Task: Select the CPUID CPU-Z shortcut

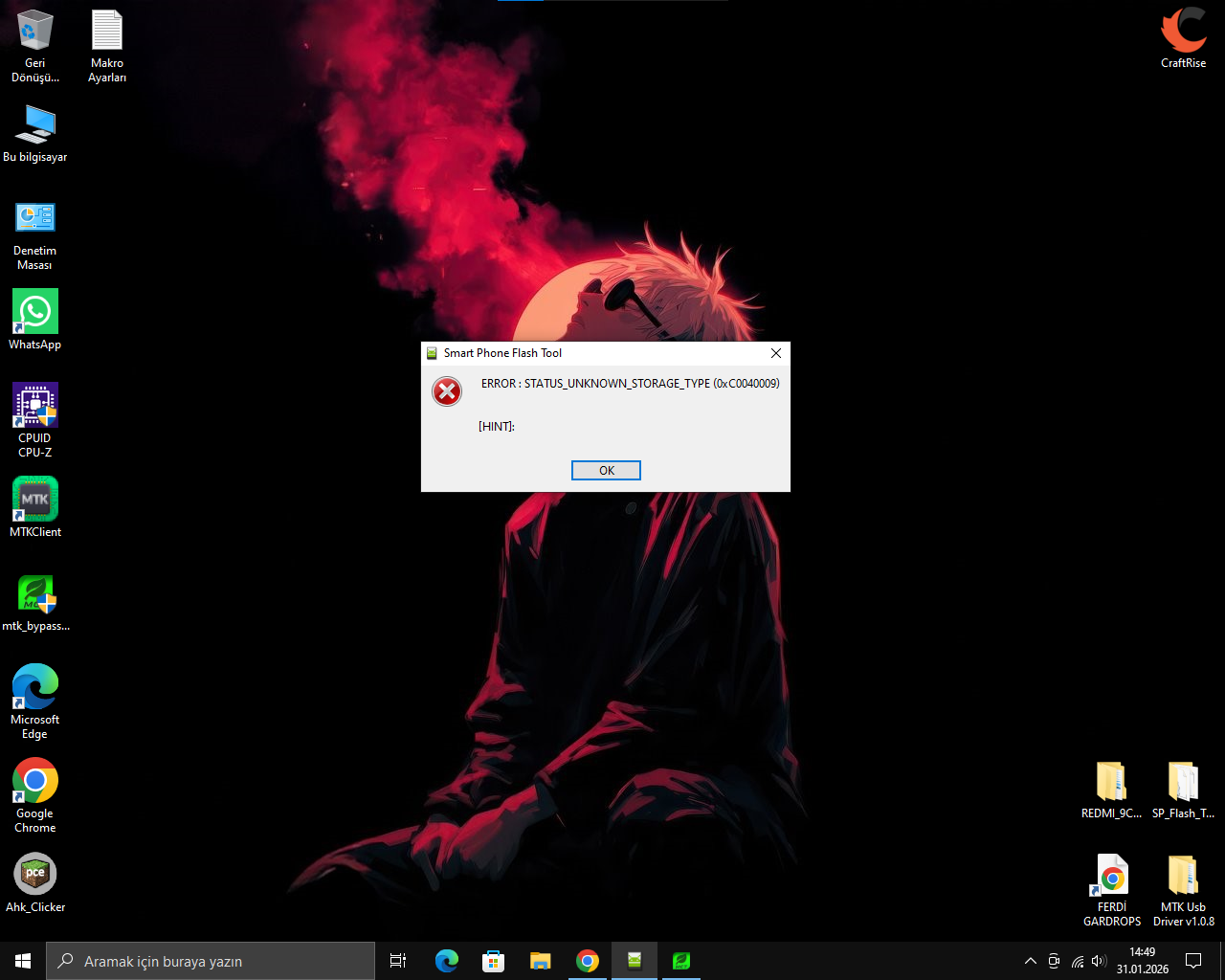Action: click(35, 420)
